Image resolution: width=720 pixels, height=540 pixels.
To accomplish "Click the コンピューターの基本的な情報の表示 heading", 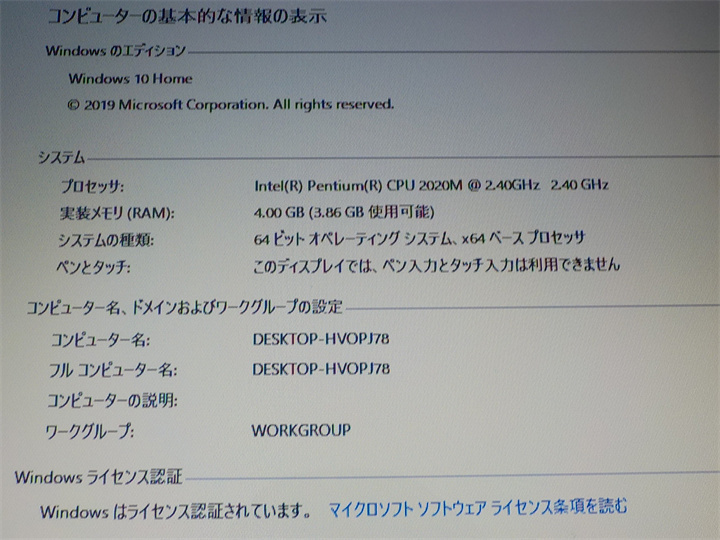I will click(x=187, y=16).
